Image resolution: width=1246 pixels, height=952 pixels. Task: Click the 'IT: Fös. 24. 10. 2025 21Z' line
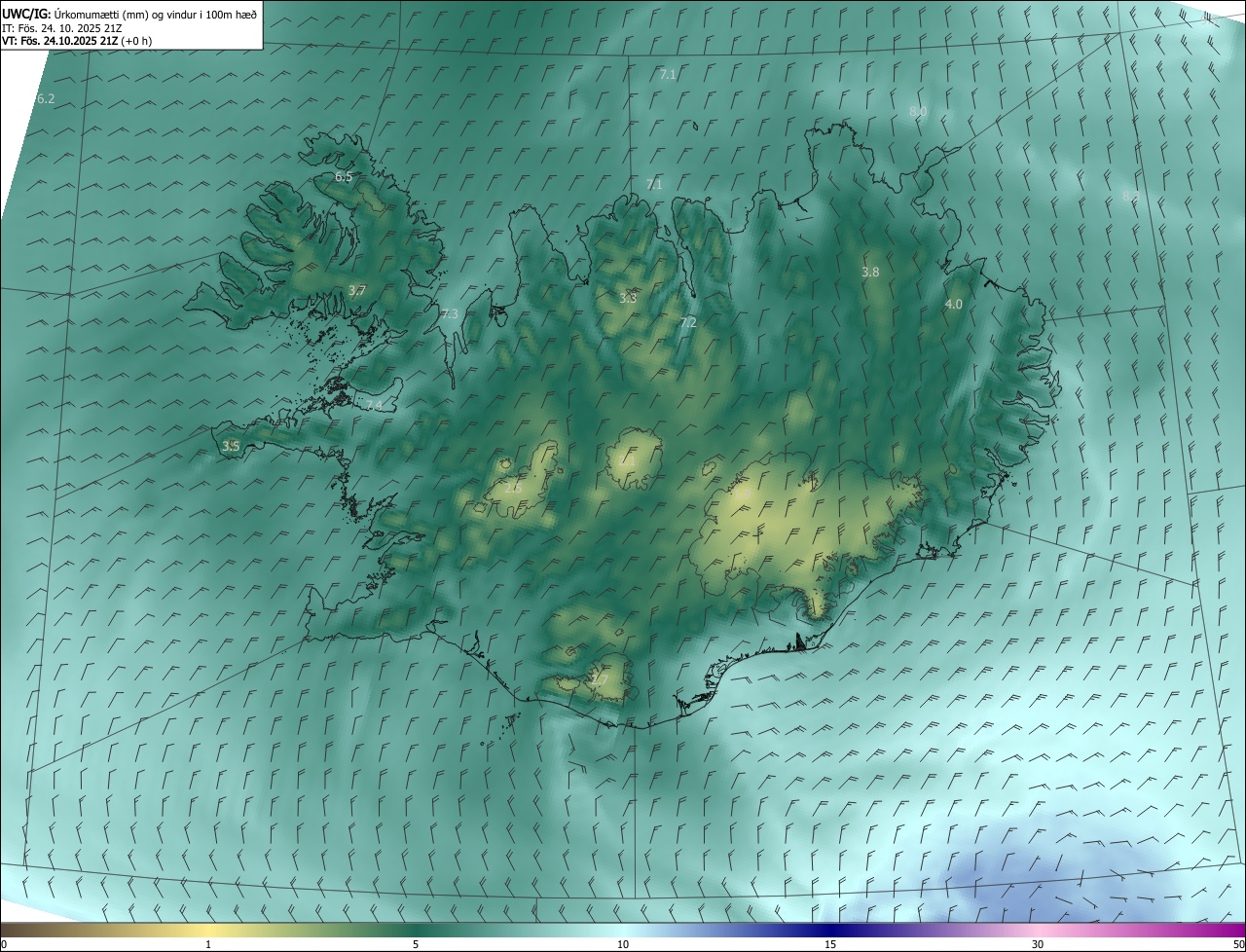click(61, 27)
